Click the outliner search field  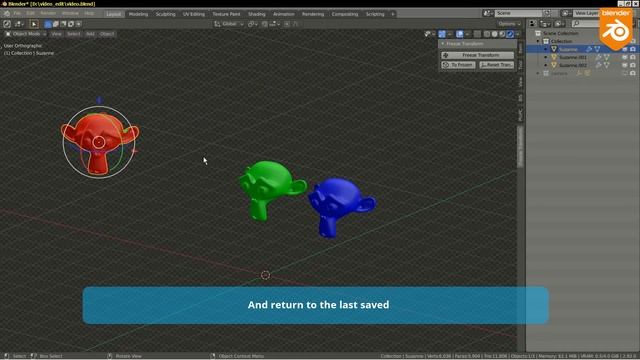586,24
